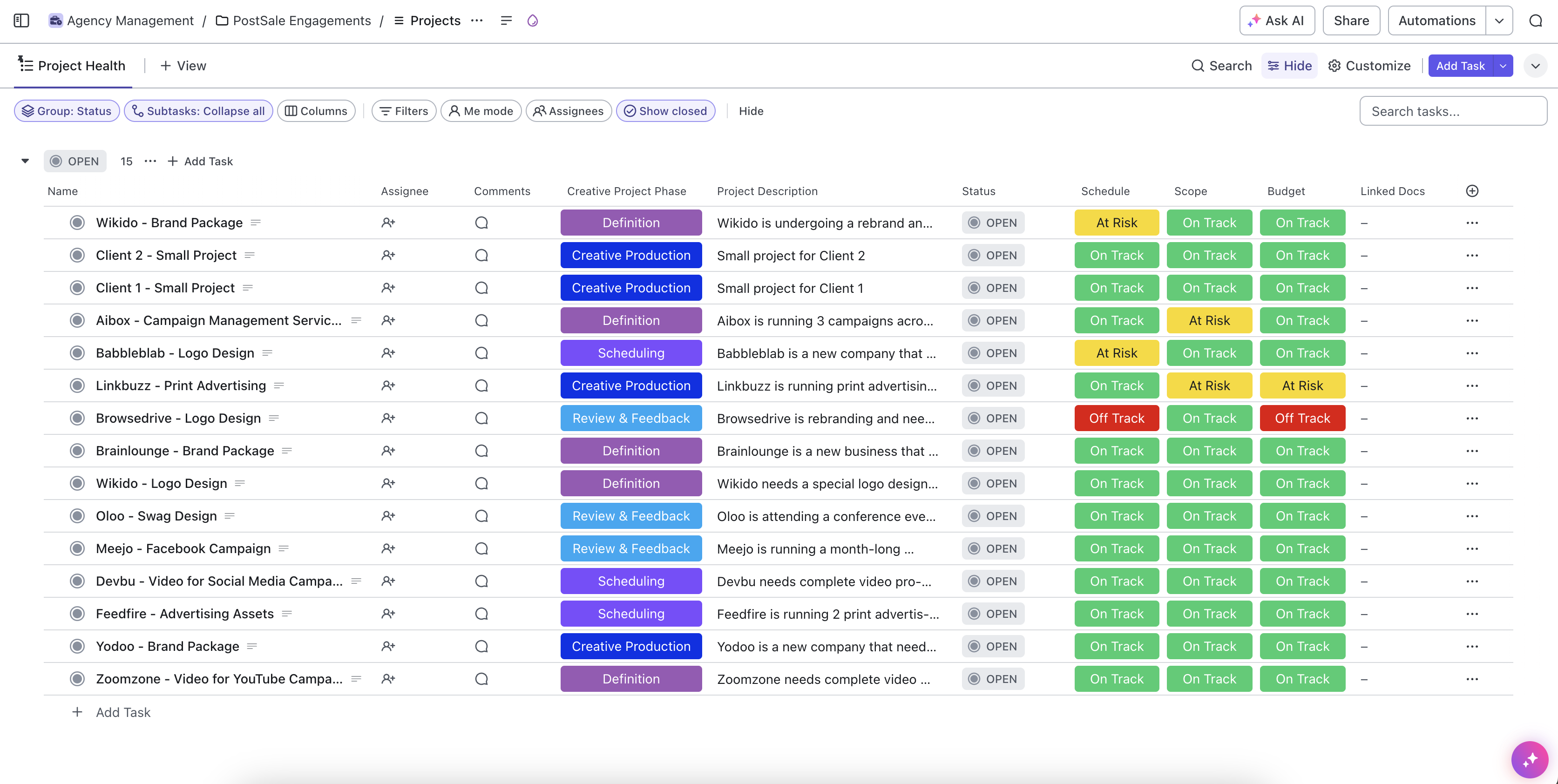Toggle Subtasks Collapse all setting

point(197,111)
